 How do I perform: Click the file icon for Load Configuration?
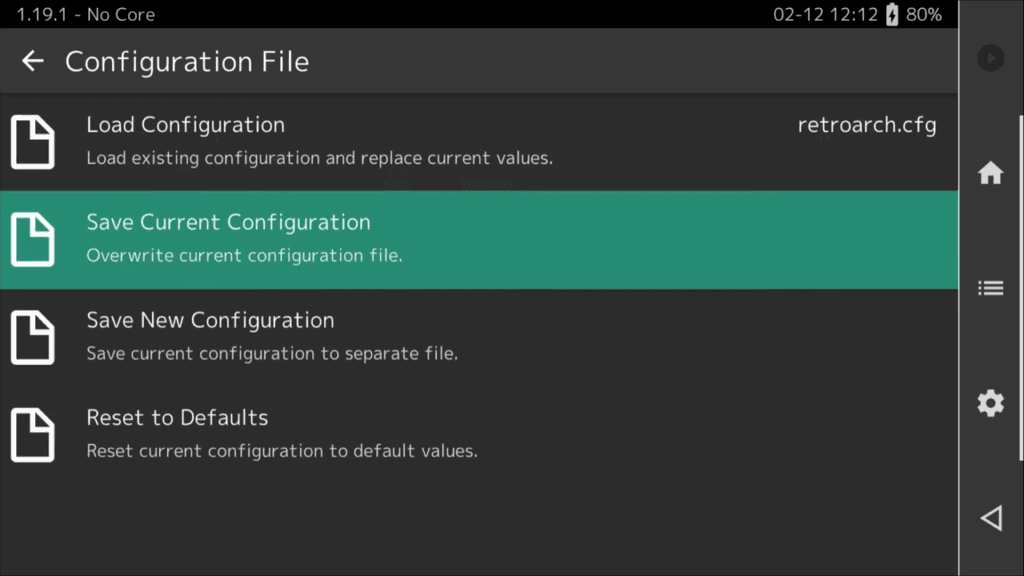coord(32,142)
